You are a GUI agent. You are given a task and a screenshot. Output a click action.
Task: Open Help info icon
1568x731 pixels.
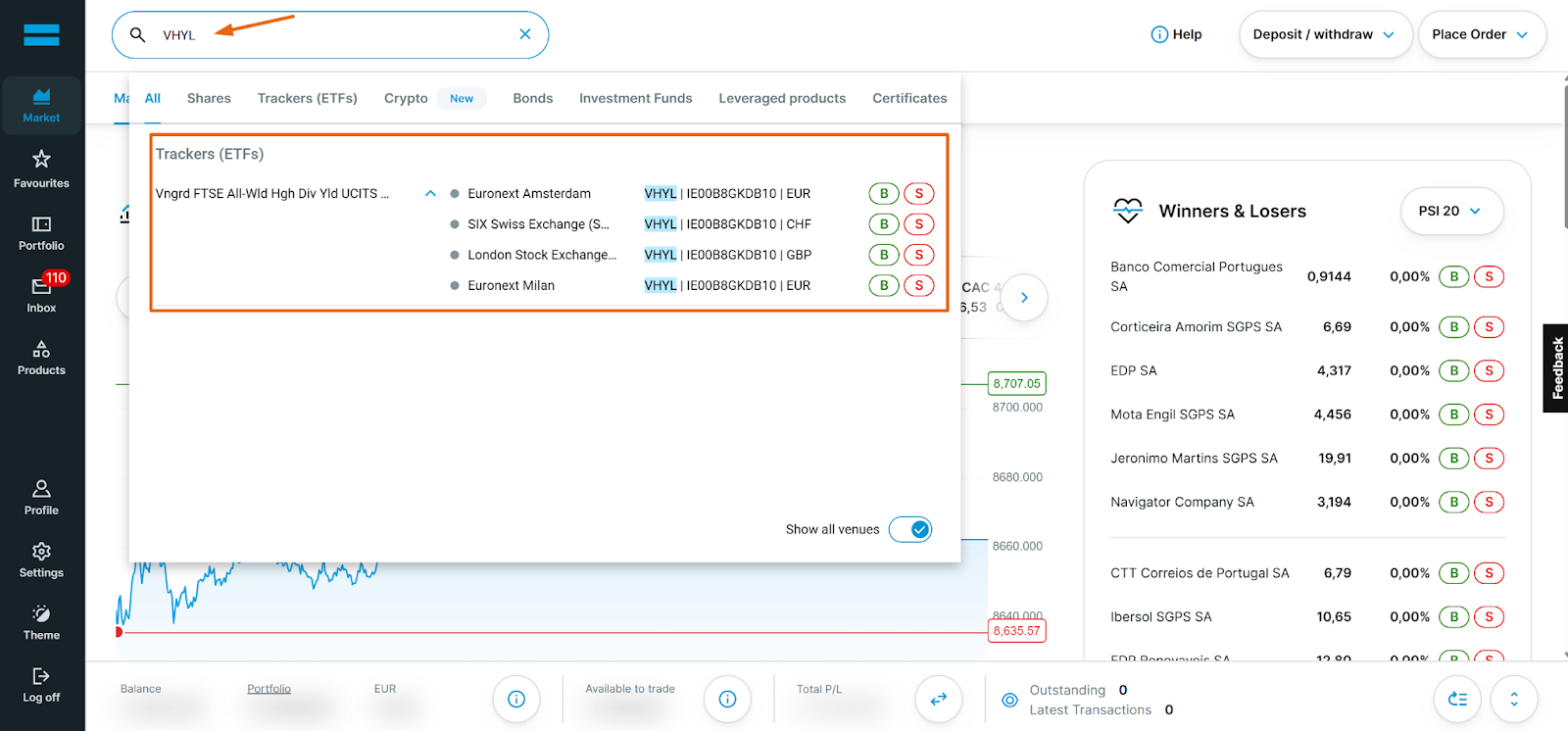click(x=1159, y=34)
